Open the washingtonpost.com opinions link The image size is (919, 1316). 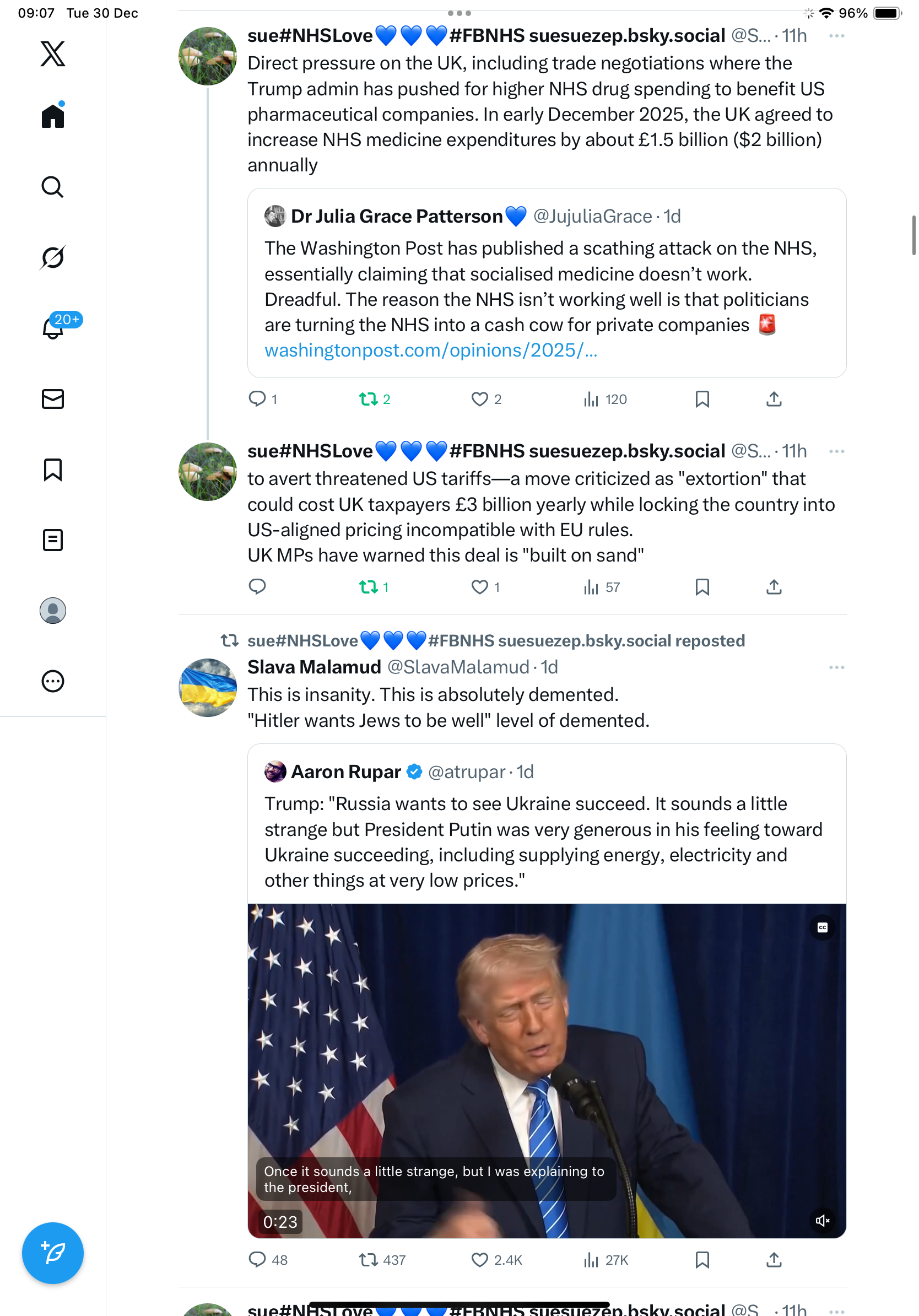click(430, 350)
